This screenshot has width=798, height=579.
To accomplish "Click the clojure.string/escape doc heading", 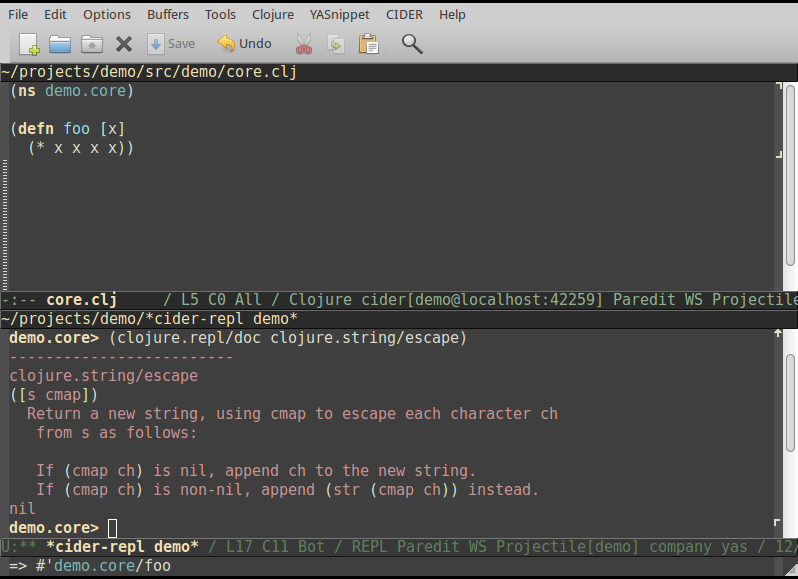I will pyautogui.click(x=104, y=376).
